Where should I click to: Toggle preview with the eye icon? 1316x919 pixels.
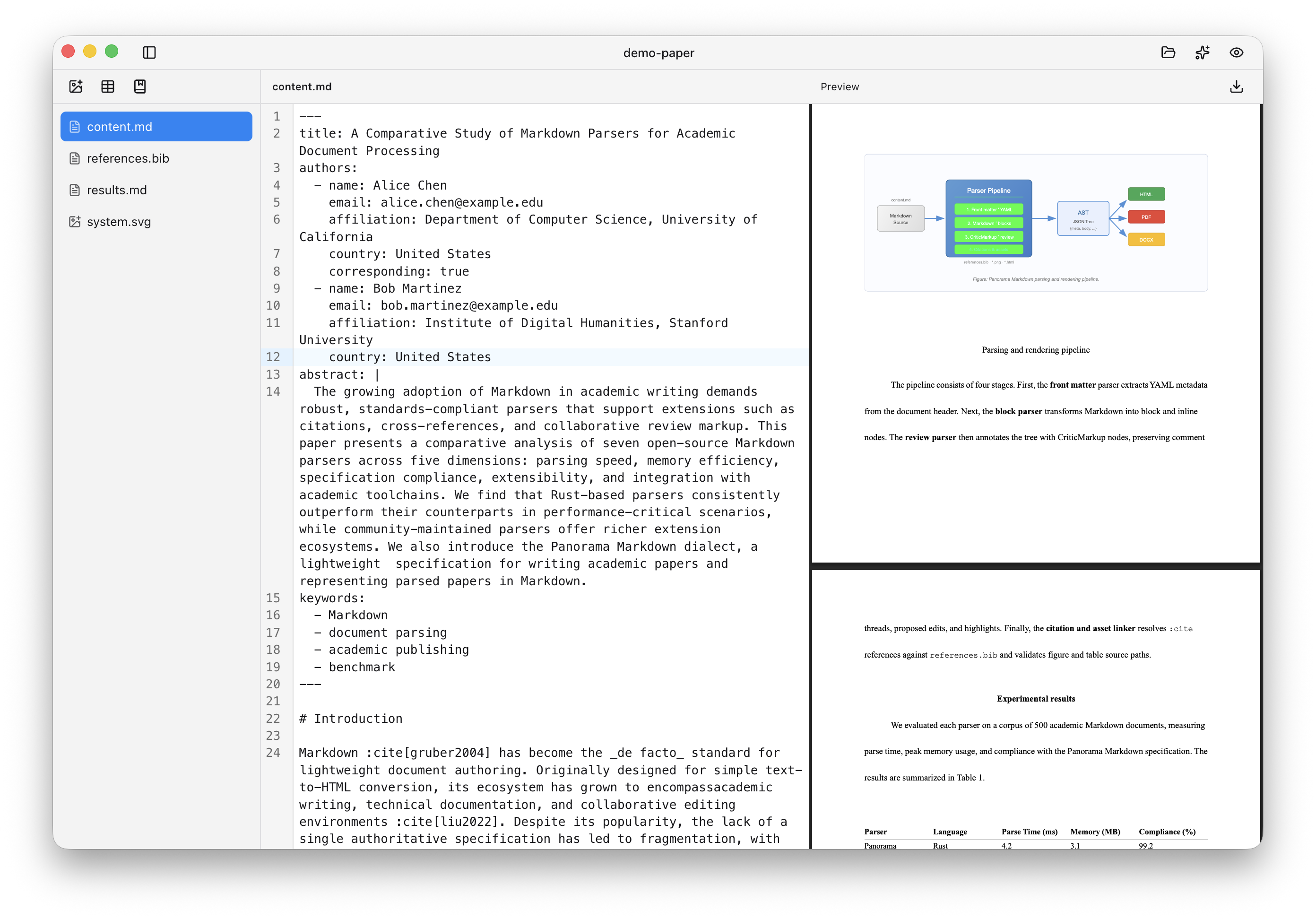click(1236, 52)
